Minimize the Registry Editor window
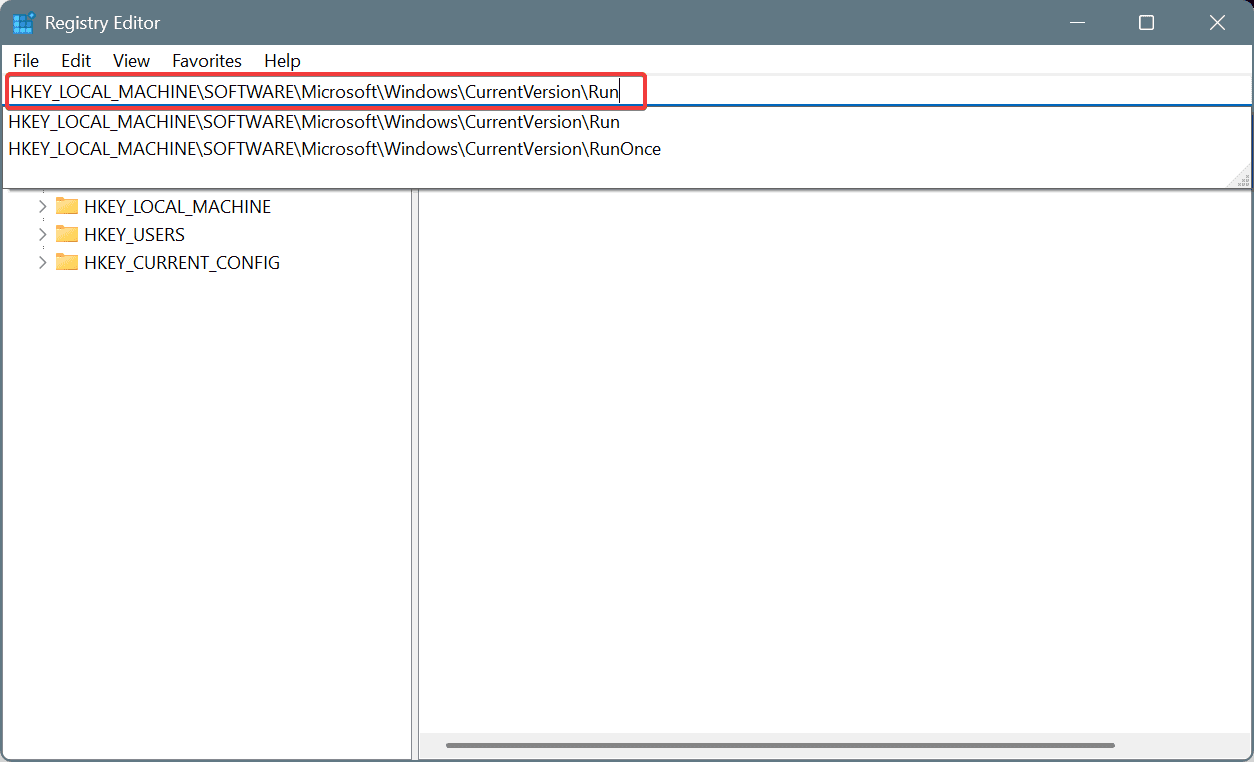 (1077, 23)
